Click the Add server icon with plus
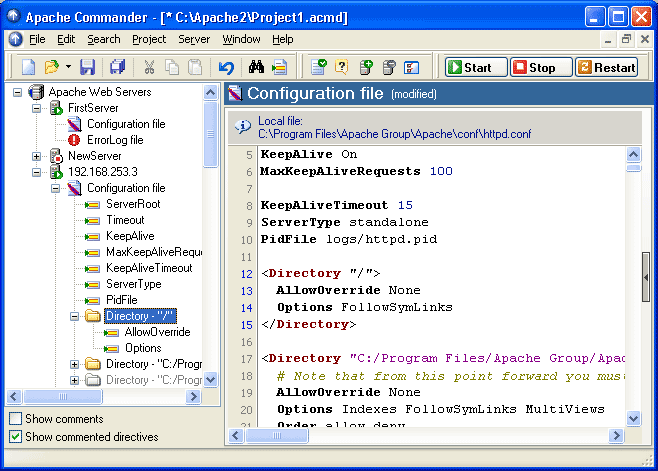 [x=366, y=67]
